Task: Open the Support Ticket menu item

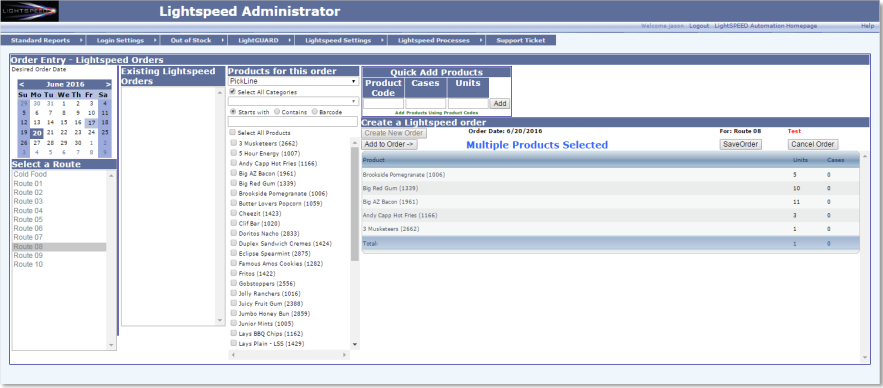Action: [x=521, y=41]
